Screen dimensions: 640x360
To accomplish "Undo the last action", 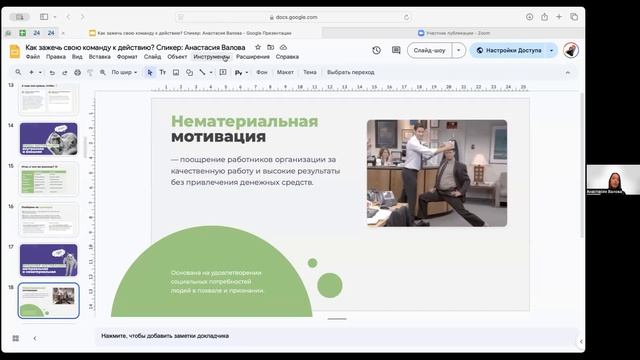I will click(52, 72).
